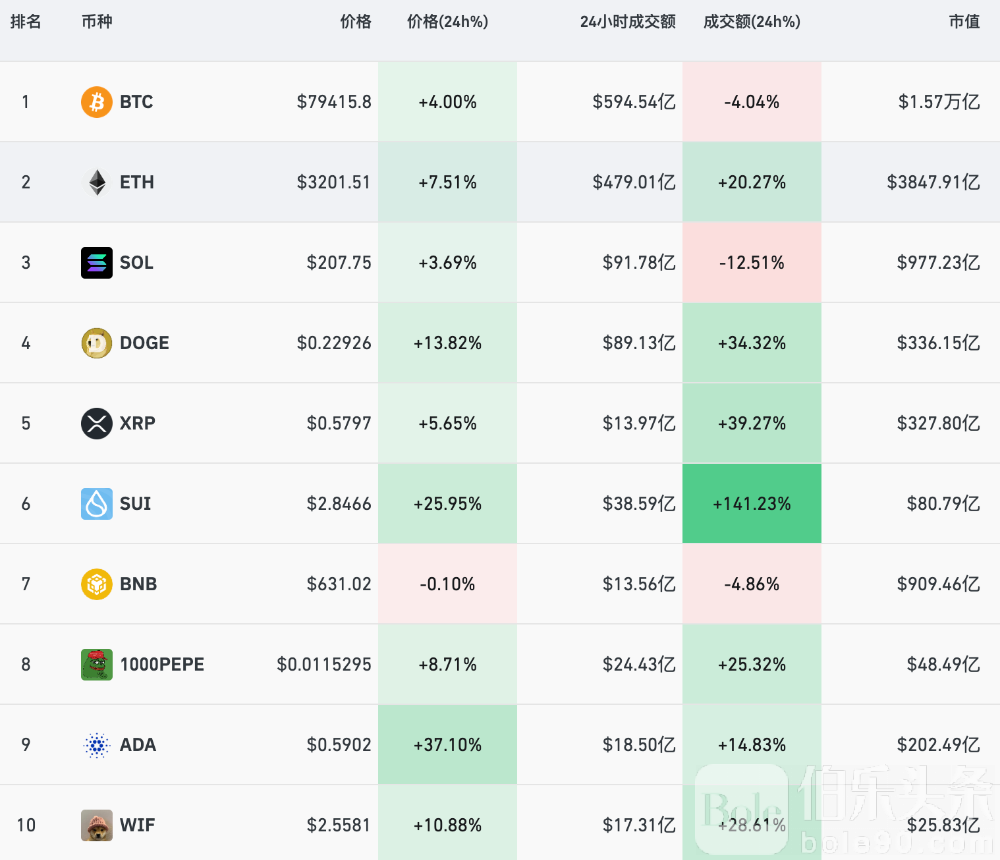Click SOL price $207.75
Image resolution: width=1000 pixels, height=860 pixels.
[339, 263]
